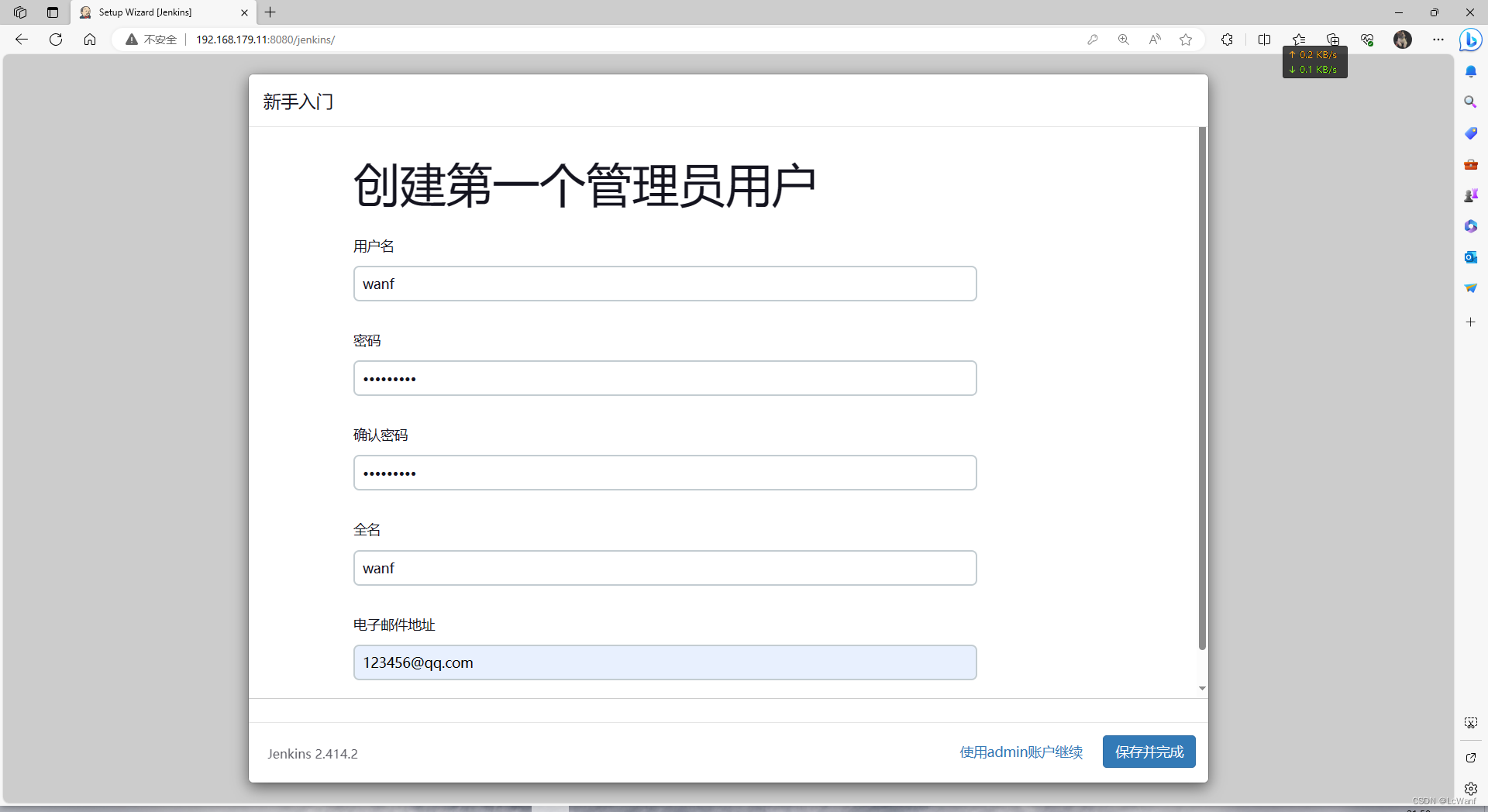Reload the Jenkins page
Image resolution: width=1488 pixels, height=812 pixels.
(x=56, y=40)
